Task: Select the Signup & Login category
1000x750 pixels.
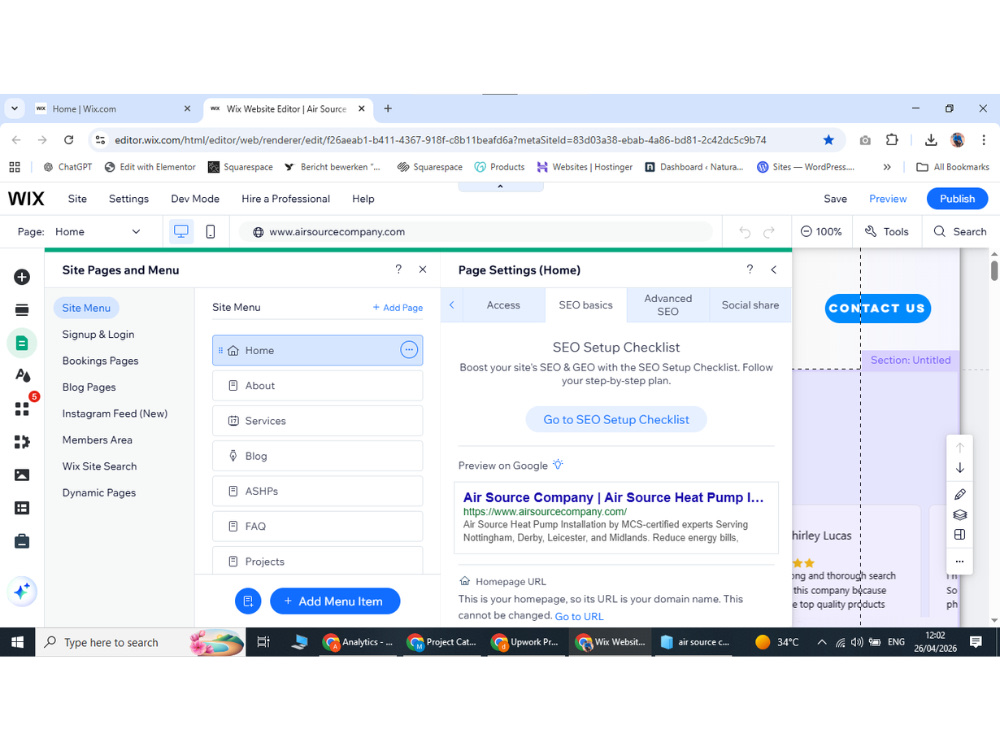Action: coord(98,334)
